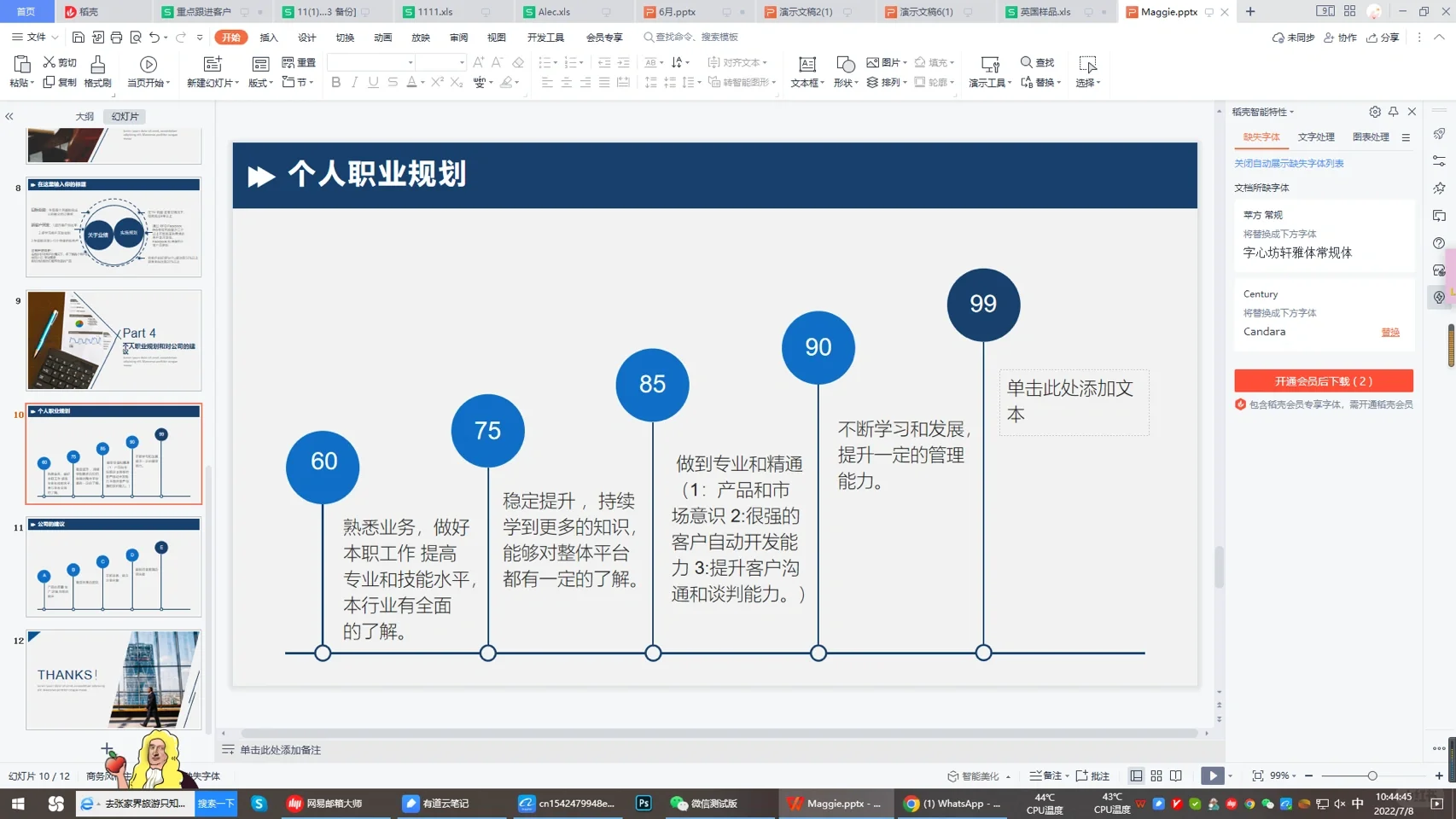Click 关闭自动展示缺失字体列表 link

tap(1289, 163)
